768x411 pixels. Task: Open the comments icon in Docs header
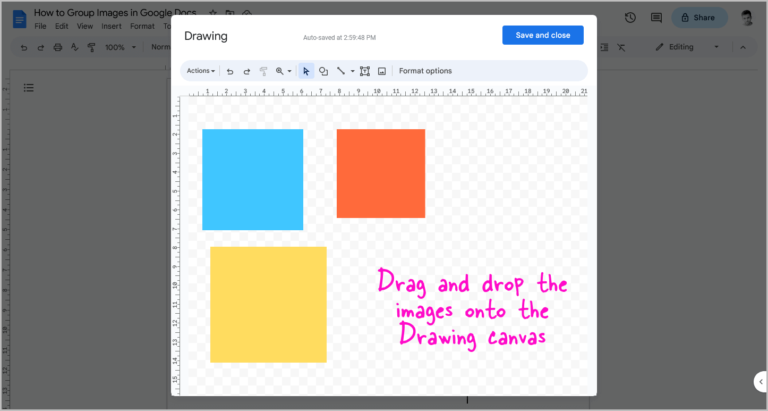point(656,18)
